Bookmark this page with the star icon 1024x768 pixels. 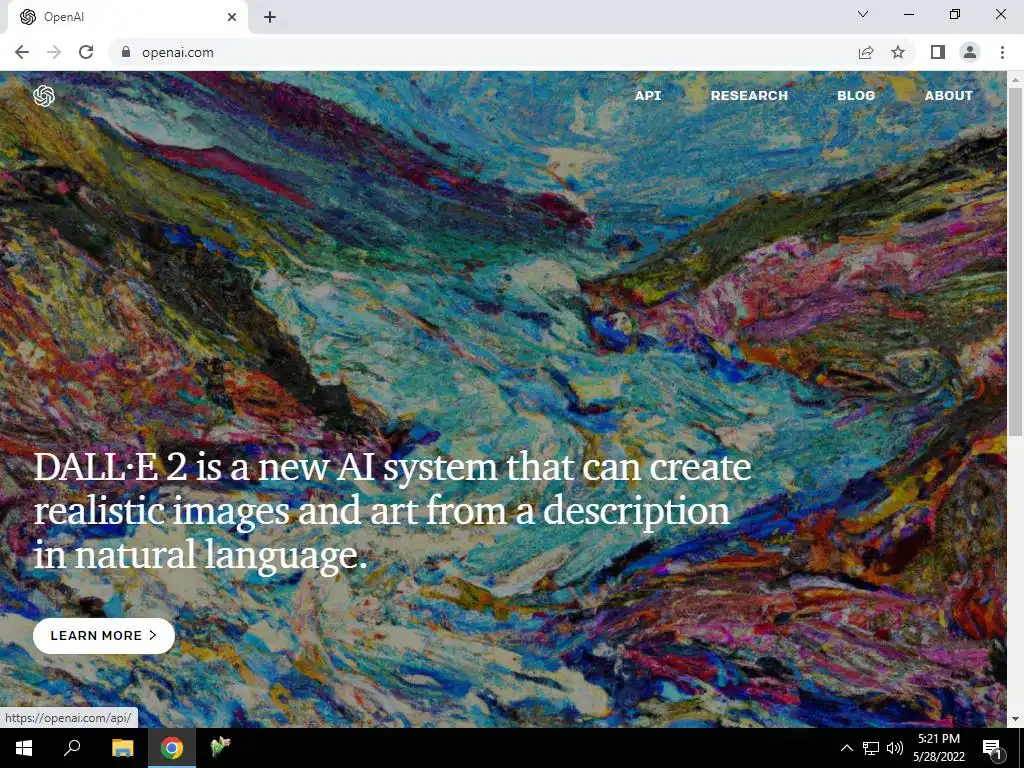pos(898,52)
